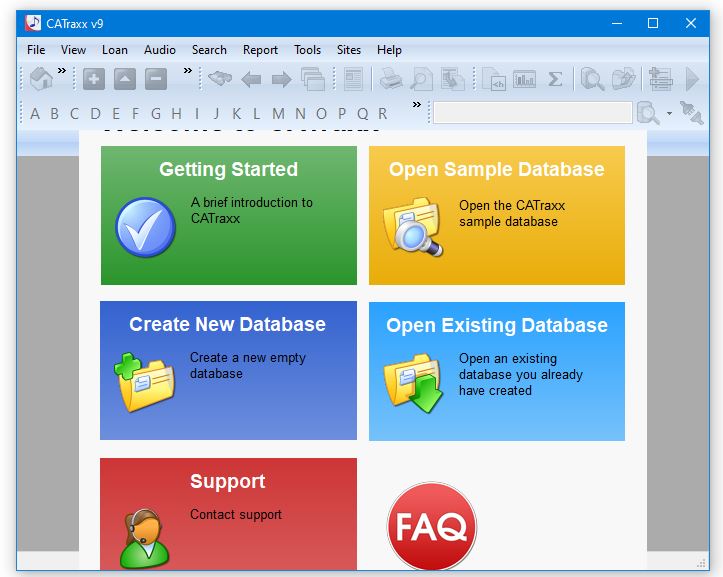Click the binoculars Find icon

pos(220,78)
